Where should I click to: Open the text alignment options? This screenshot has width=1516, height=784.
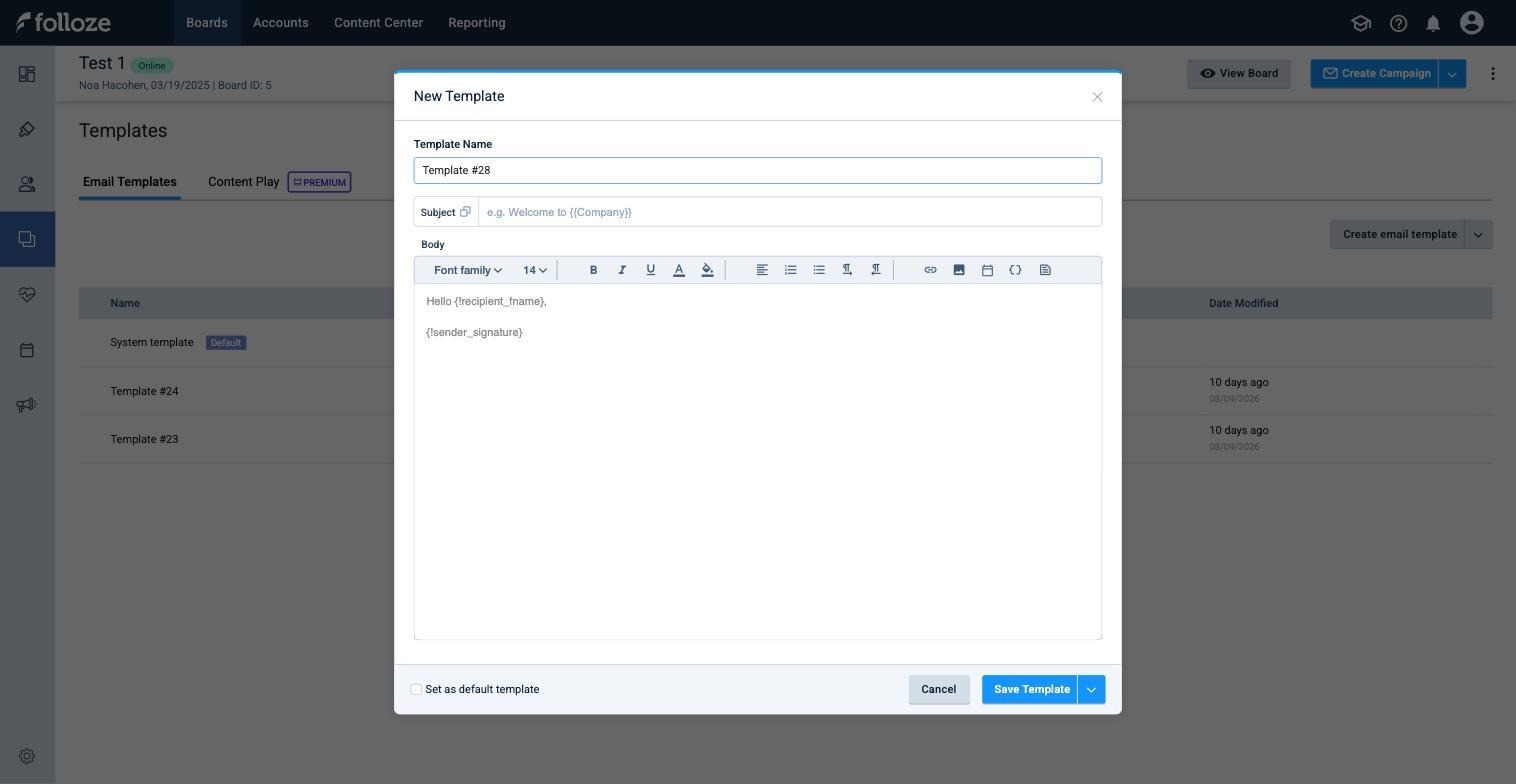[x=762, y=270]
